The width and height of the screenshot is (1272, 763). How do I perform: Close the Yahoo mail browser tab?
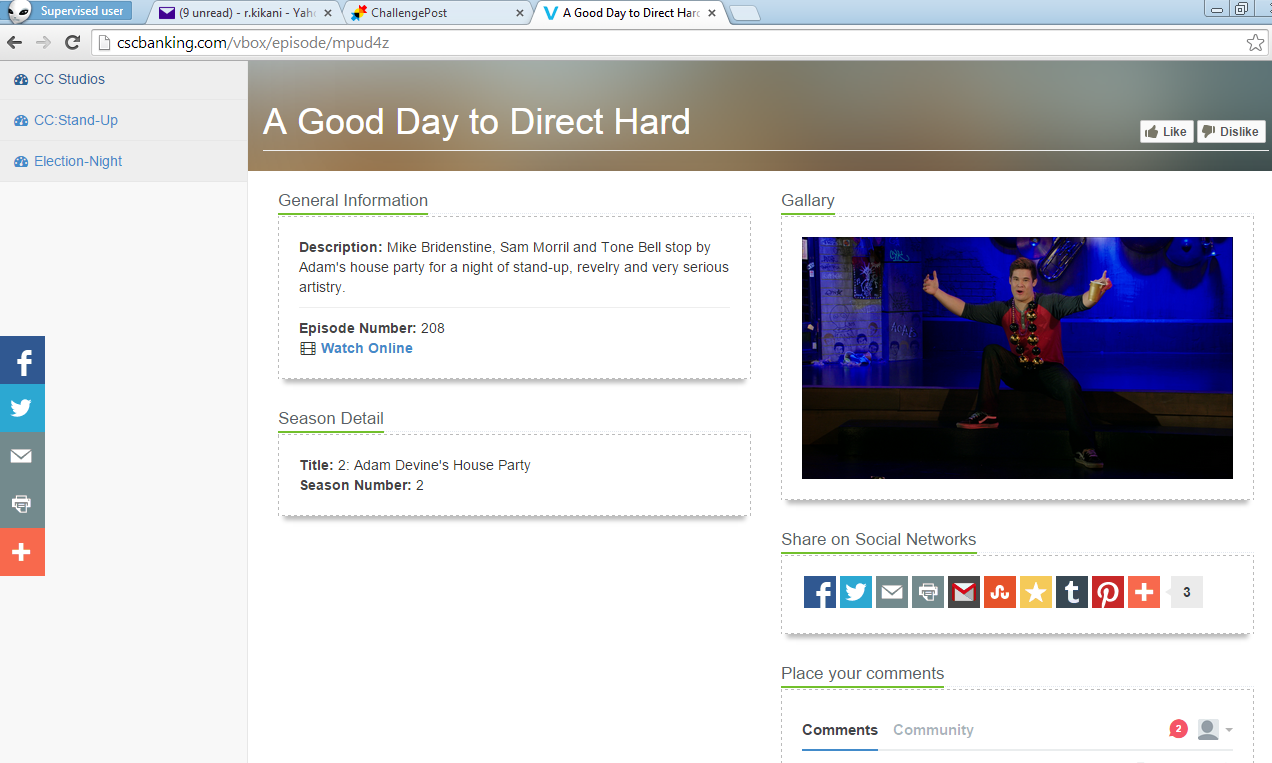point(327,13)
